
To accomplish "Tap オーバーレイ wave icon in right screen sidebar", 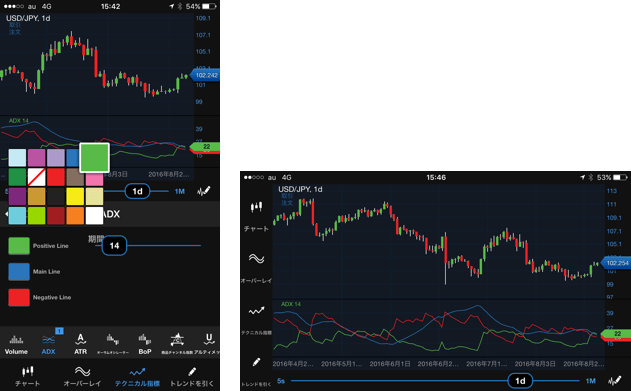I will (256, 258).
